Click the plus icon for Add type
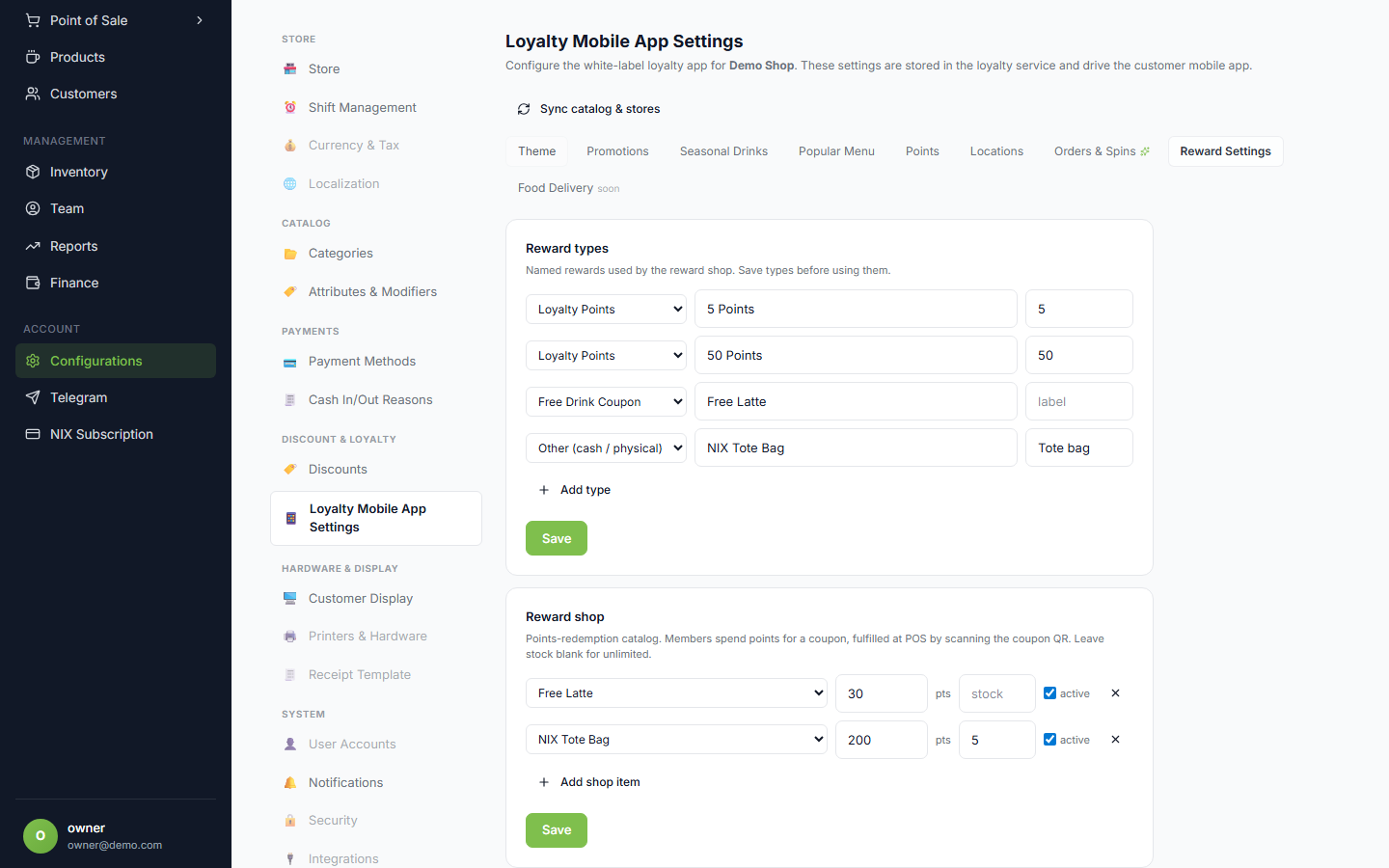 point(544,490)
